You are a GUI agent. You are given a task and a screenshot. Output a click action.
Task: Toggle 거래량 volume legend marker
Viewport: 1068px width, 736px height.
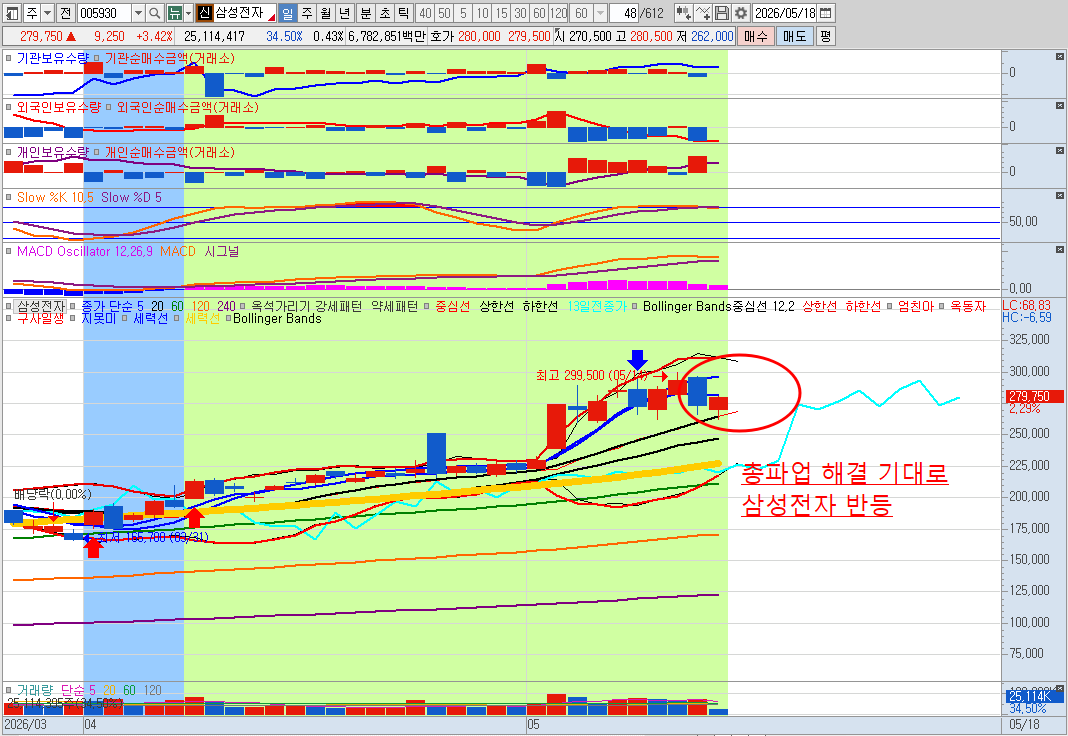(9, 690)
